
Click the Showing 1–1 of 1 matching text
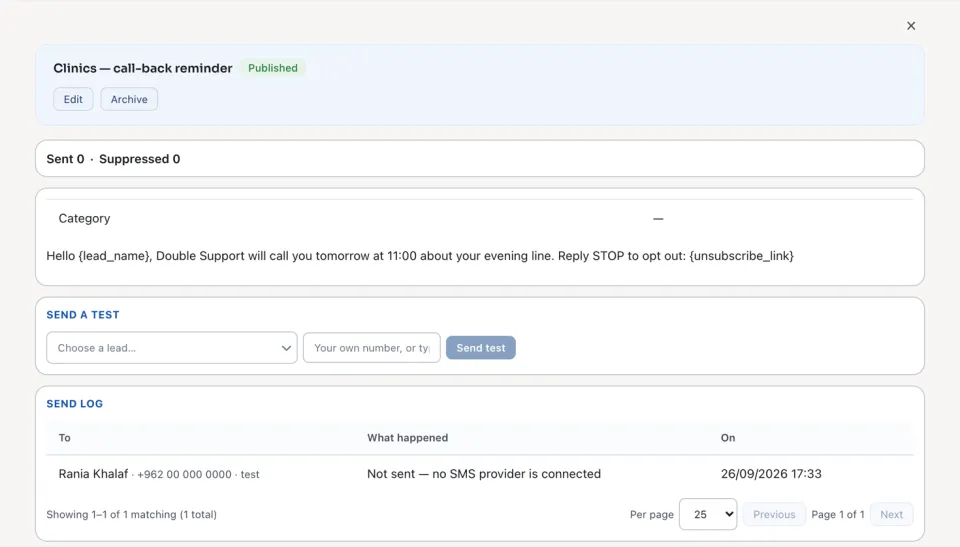point(132,515)
